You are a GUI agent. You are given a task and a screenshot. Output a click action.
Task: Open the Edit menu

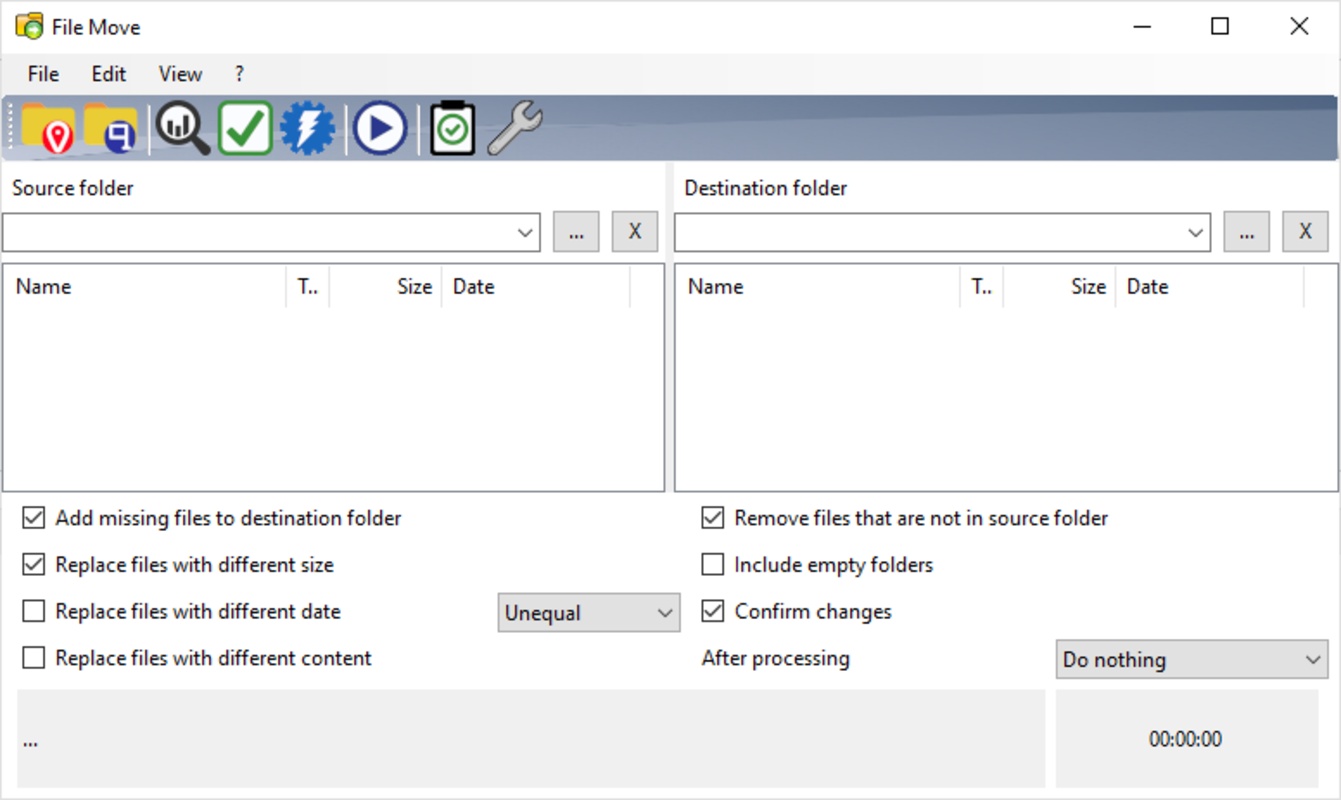(108, 74)
